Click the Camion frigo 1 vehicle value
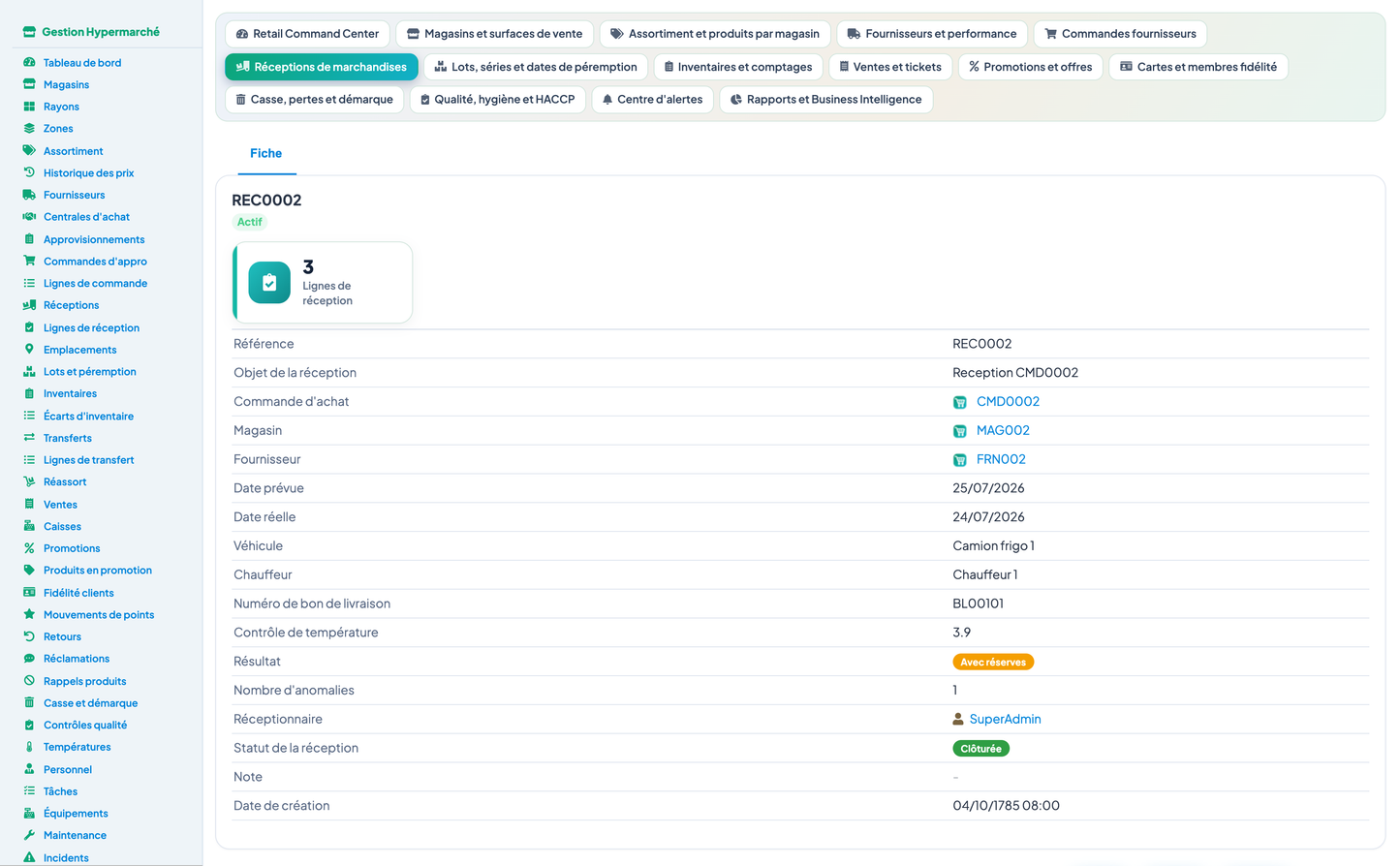Viewport: 1400px width, 866px height. [x=993, y=546]
